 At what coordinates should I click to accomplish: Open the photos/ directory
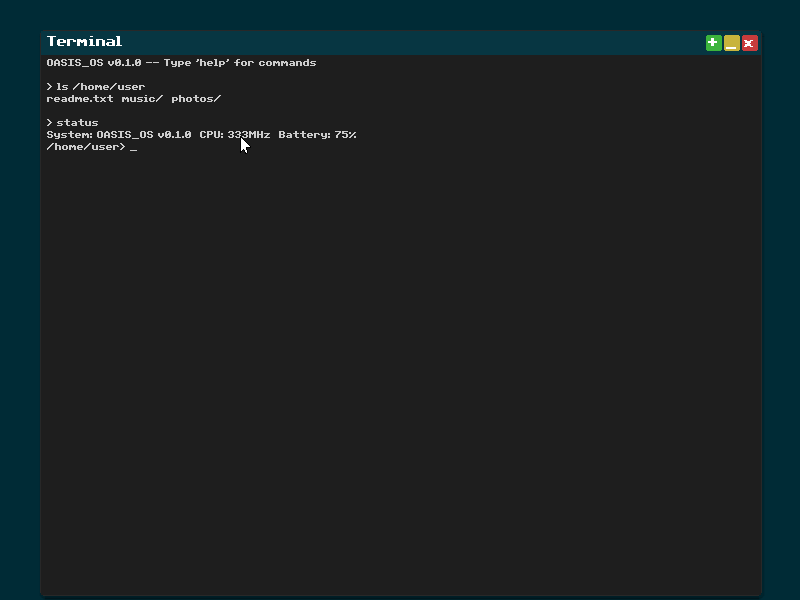pyautogui.click(x=196, y=98)
